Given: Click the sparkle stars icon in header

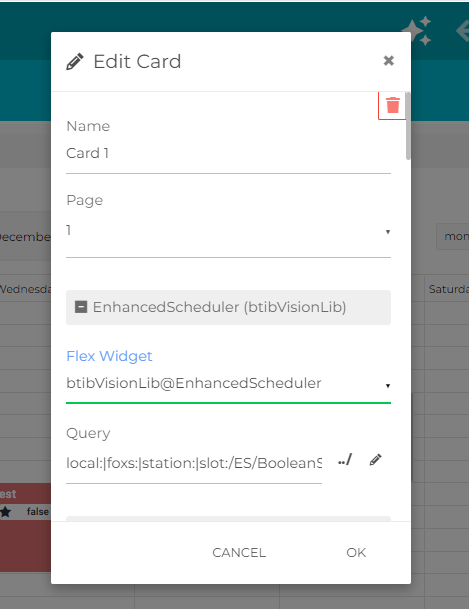Looking at the screenshot, I should [417, 30].
